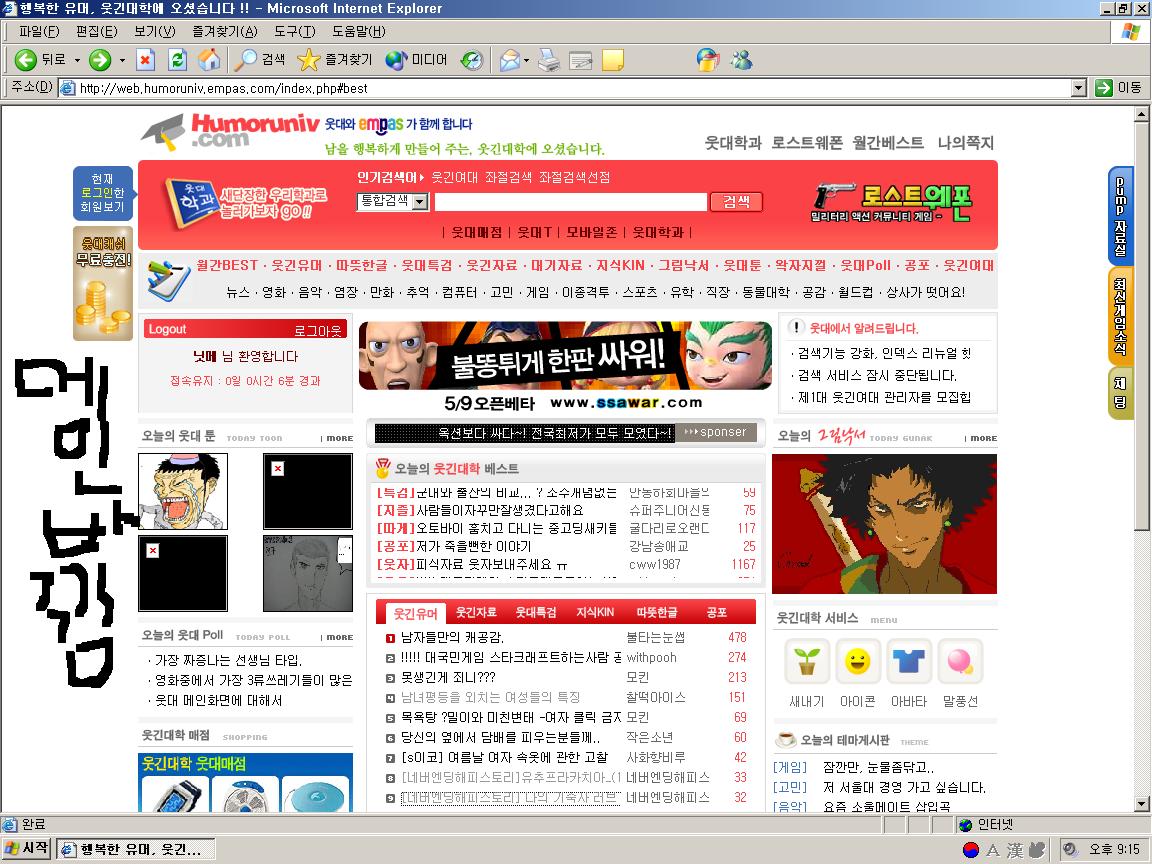This screenshot has height=864, width=1152.
Task: Click the site search text field
Action: (x=570, y=202)
